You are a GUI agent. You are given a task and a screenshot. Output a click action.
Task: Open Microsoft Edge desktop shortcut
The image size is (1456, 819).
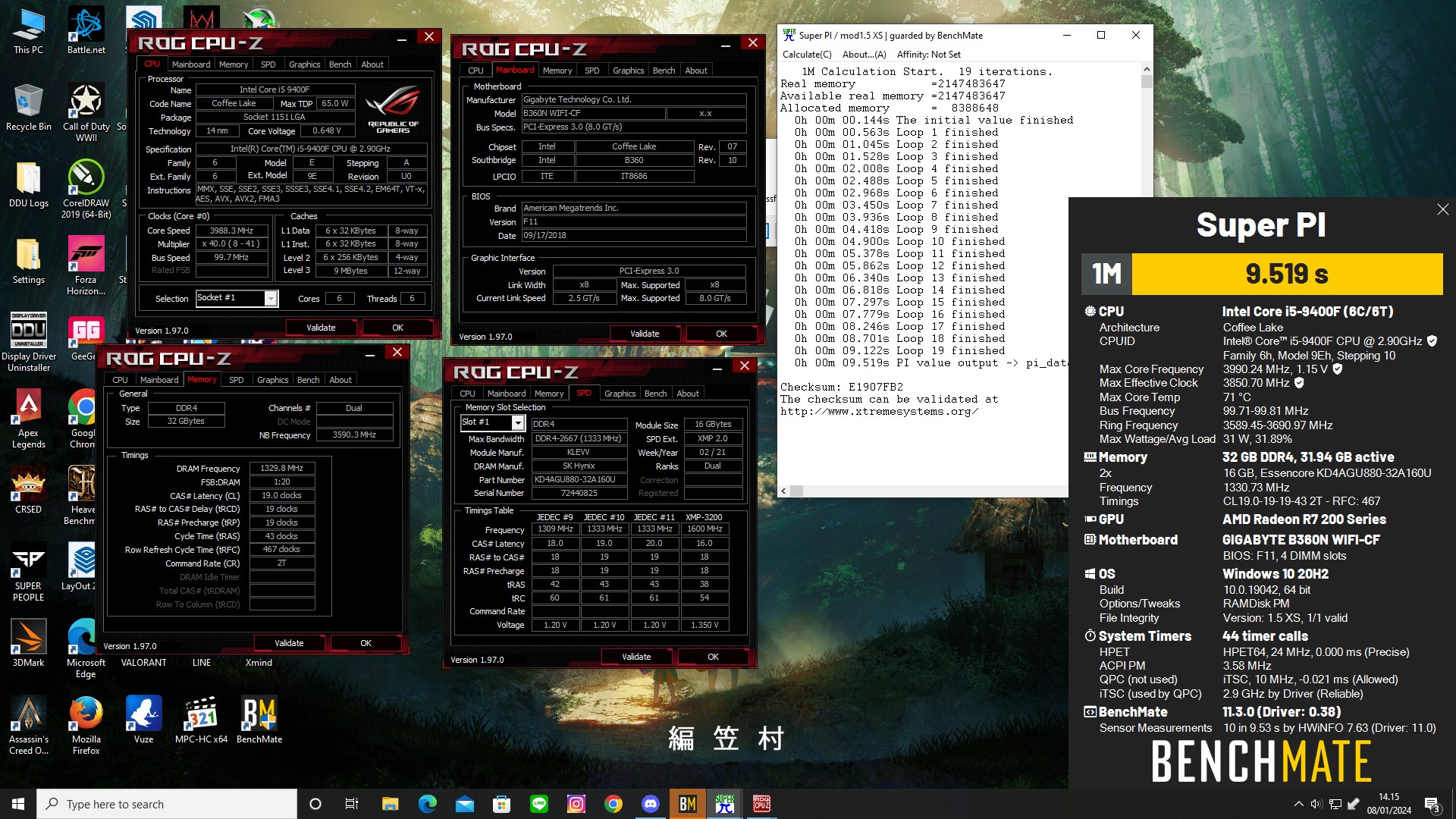pyautogui.click(x=86, y=648)
